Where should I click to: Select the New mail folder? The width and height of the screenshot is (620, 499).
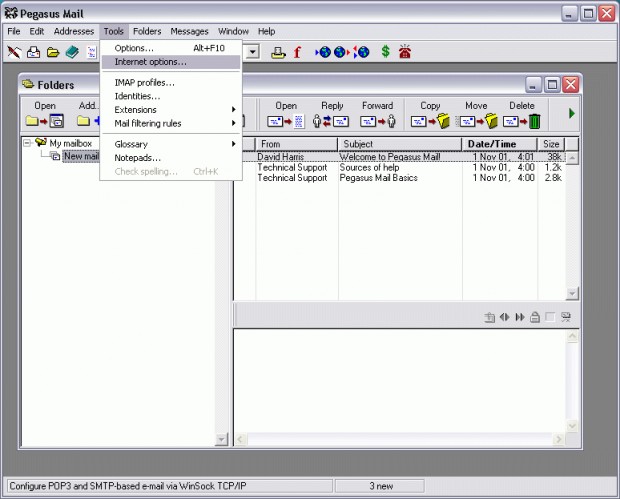click(81, 156)
